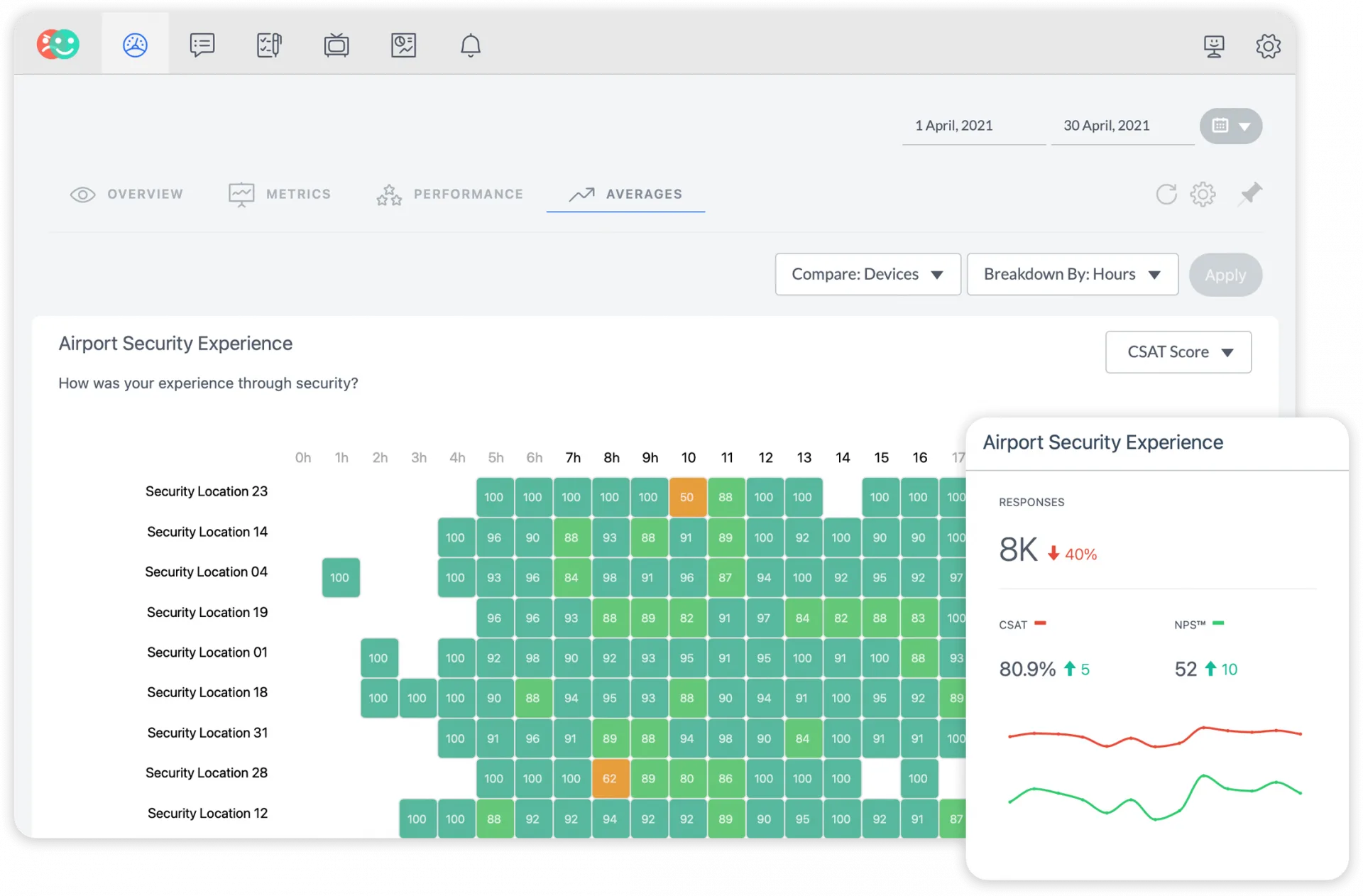Click the presentation monitor icon
1363x896 pixels.
(x=1214, y=46)
